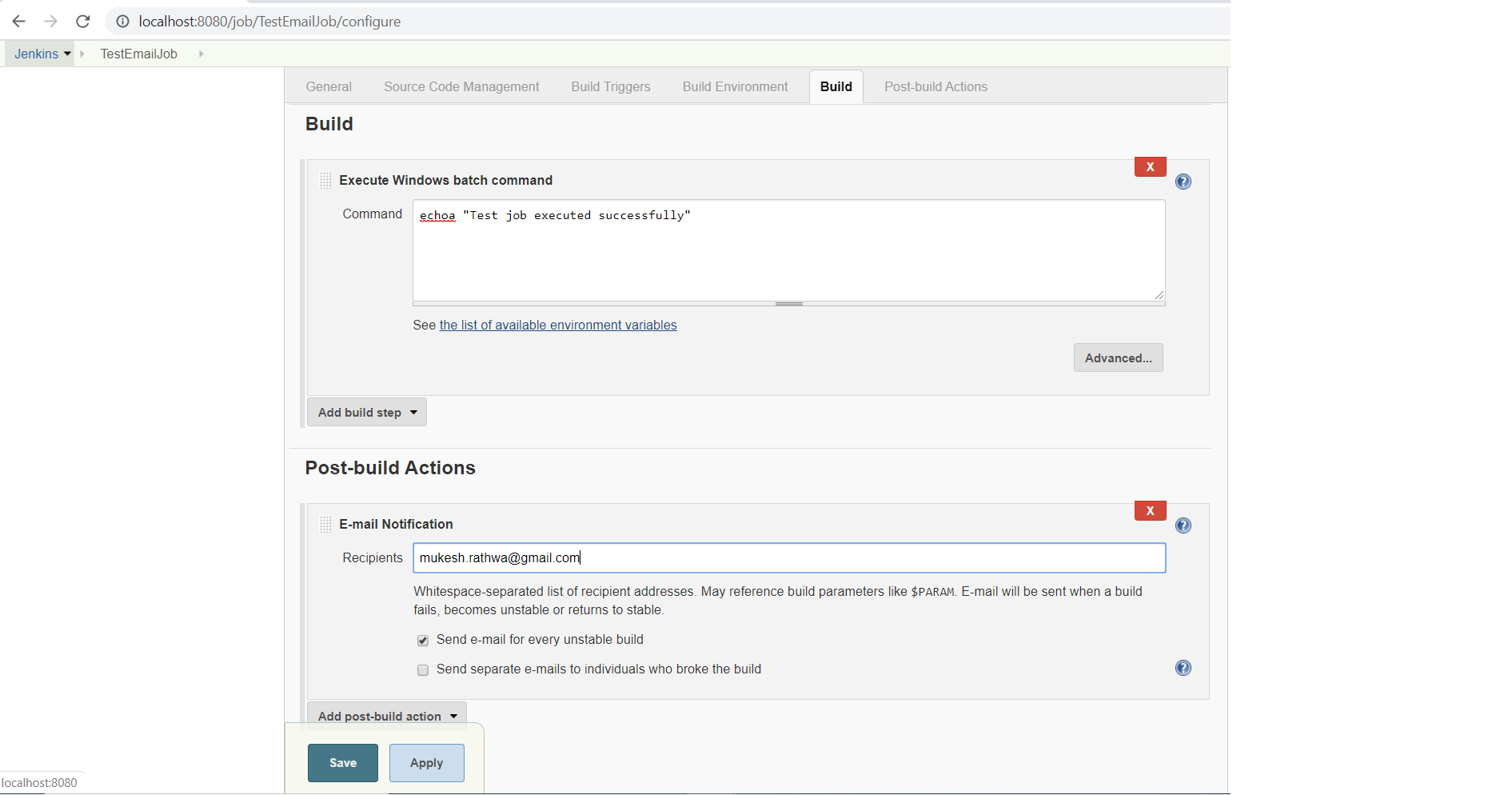Disable e-mail for every unstable build
Screen dimensions: 1512x795
coord(422,640)
